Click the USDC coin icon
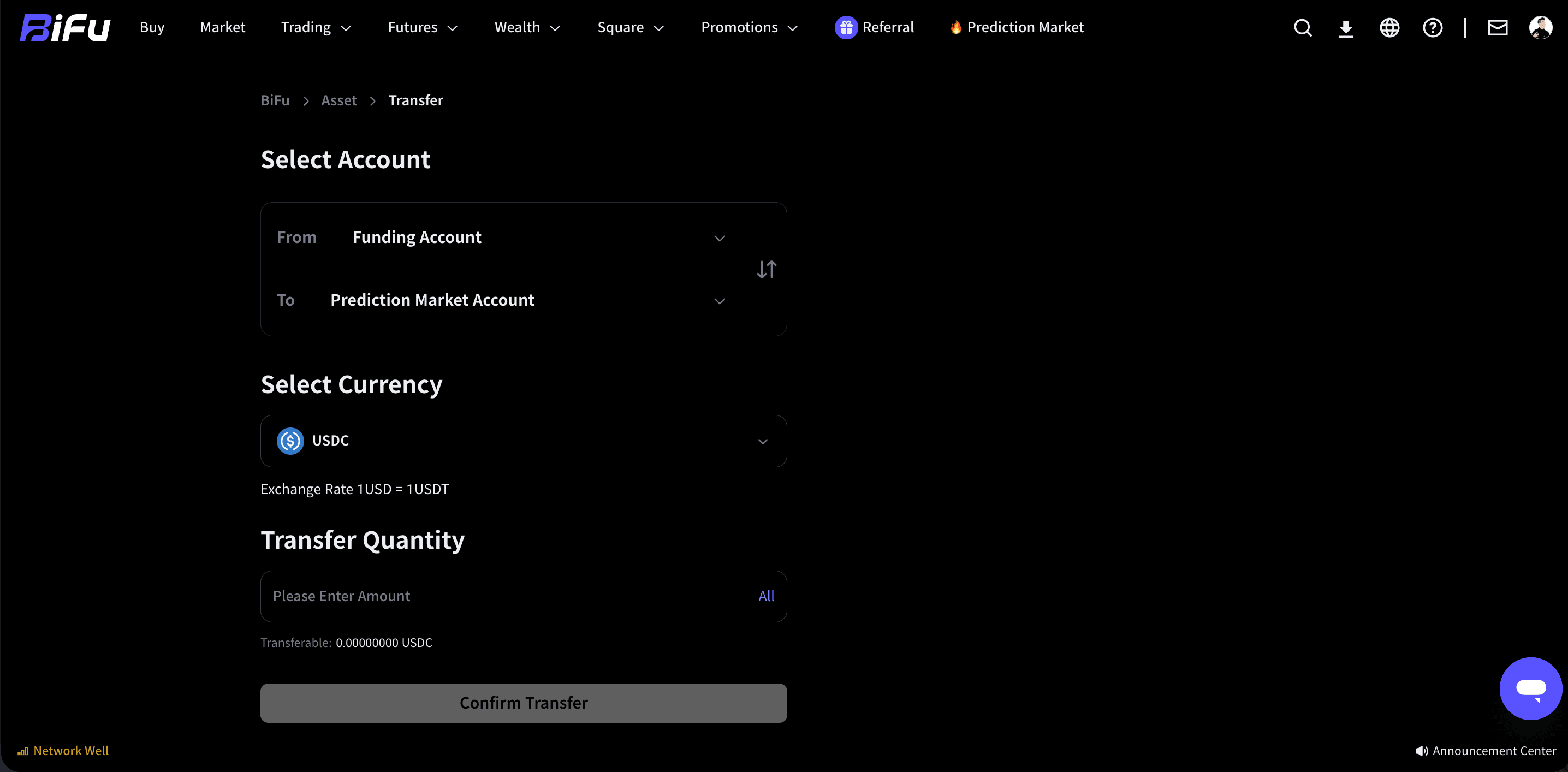Viewport: 1568px width, 772px height. click(x=290, y=441)
